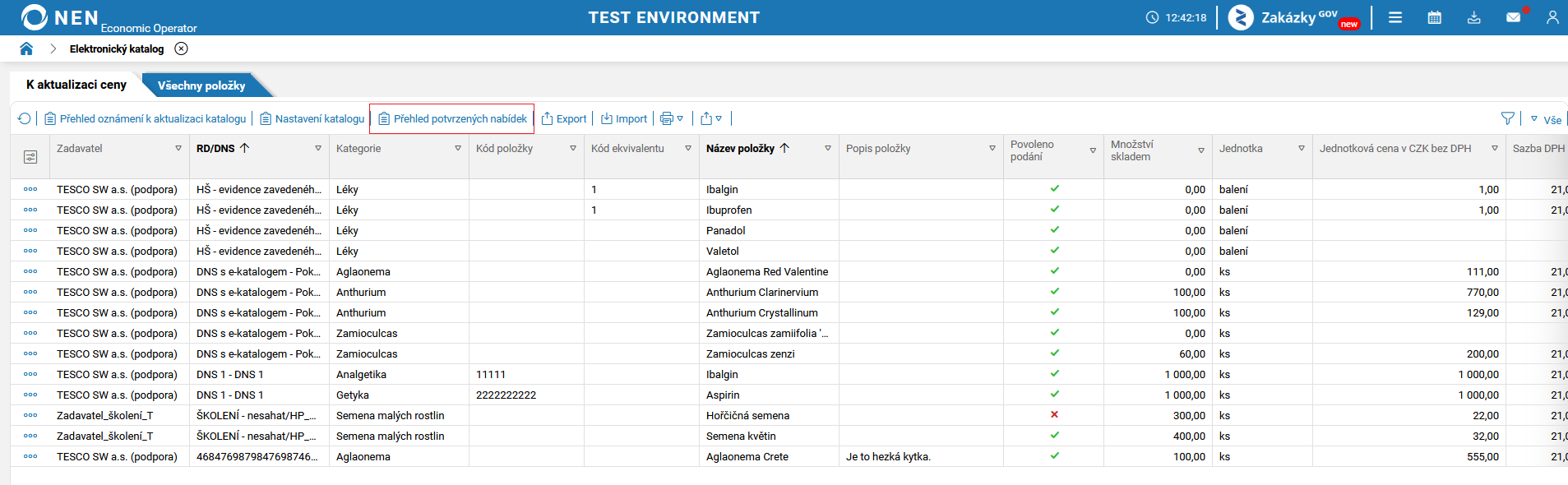Open row menu for Aspirin
Image resolution: width=1568 pixels, height=485 pixels.
click(30, 395)
